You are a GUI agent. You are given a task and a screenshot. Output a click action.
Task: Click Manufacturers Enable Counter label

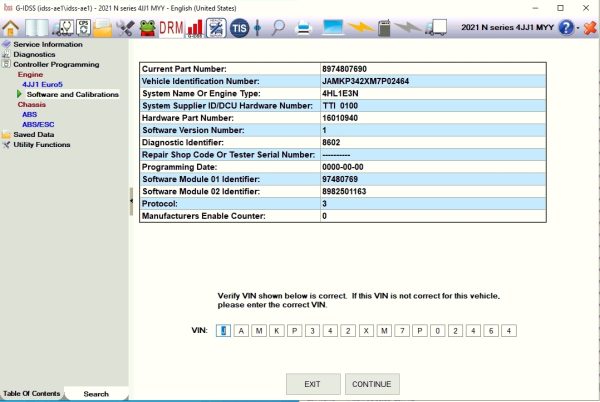coord(204,216)
